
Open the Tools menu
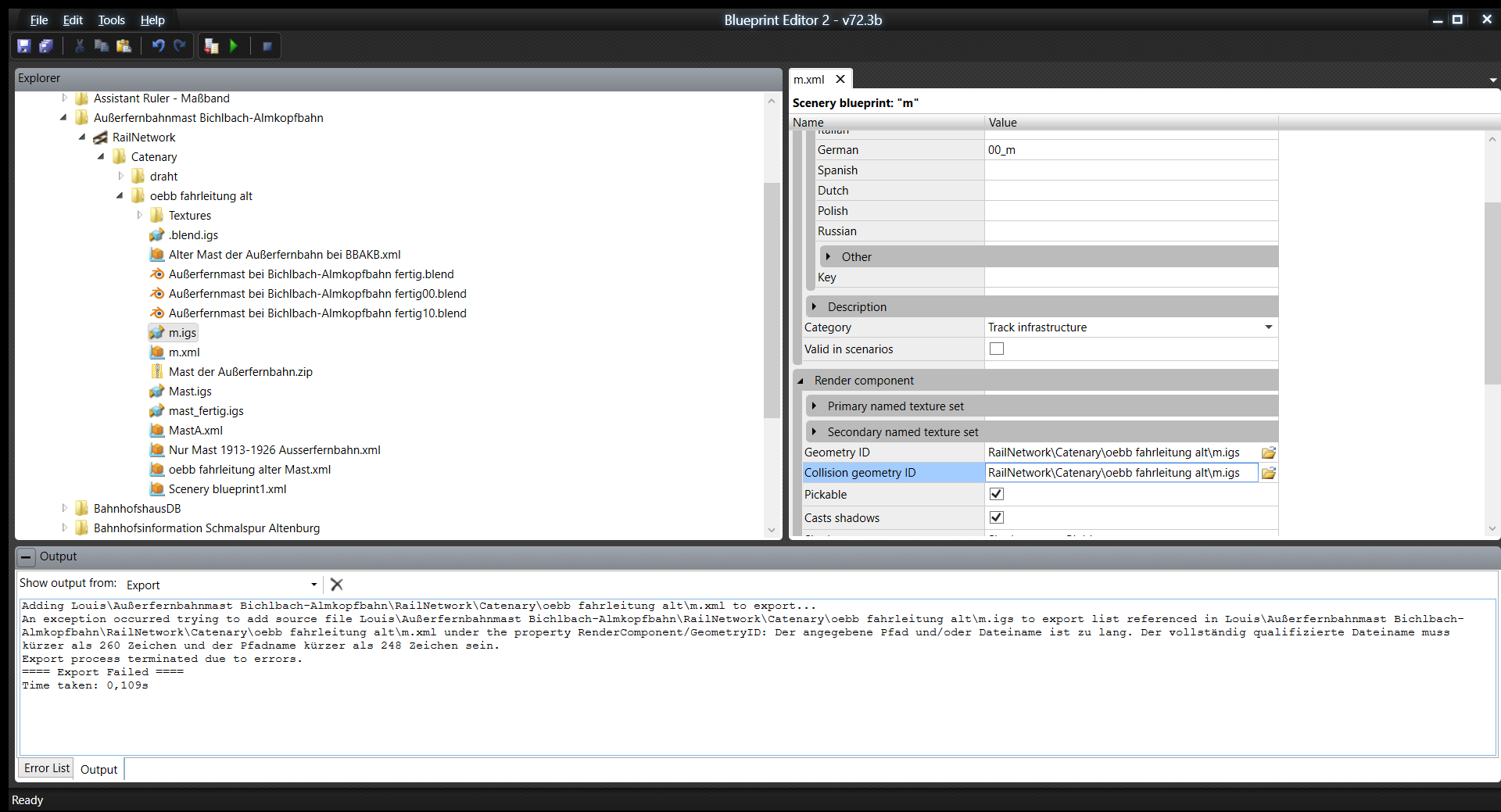pos(111,20)
